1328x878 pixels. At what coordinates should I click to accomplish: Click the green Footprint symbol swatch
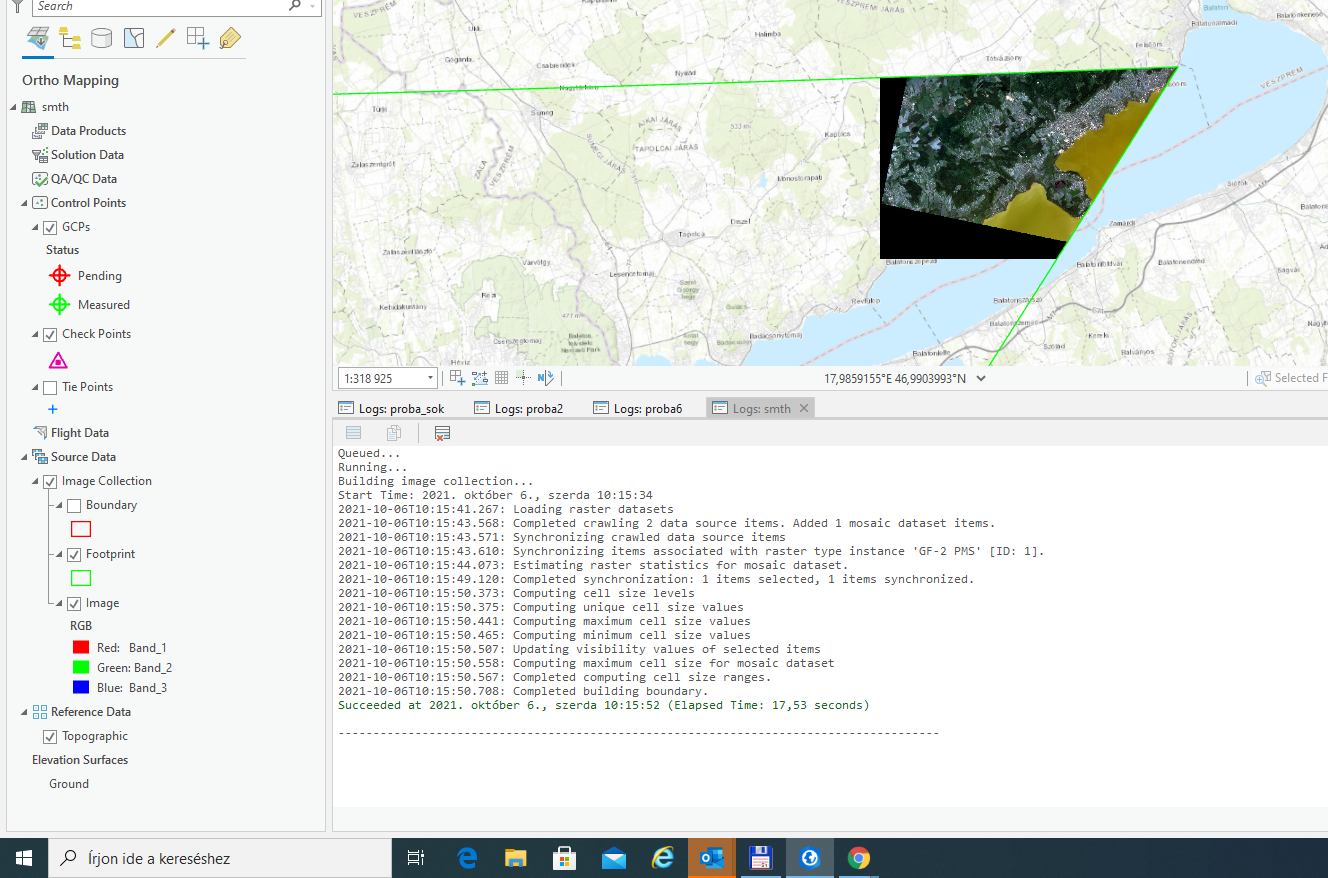[x=81, y=578]
